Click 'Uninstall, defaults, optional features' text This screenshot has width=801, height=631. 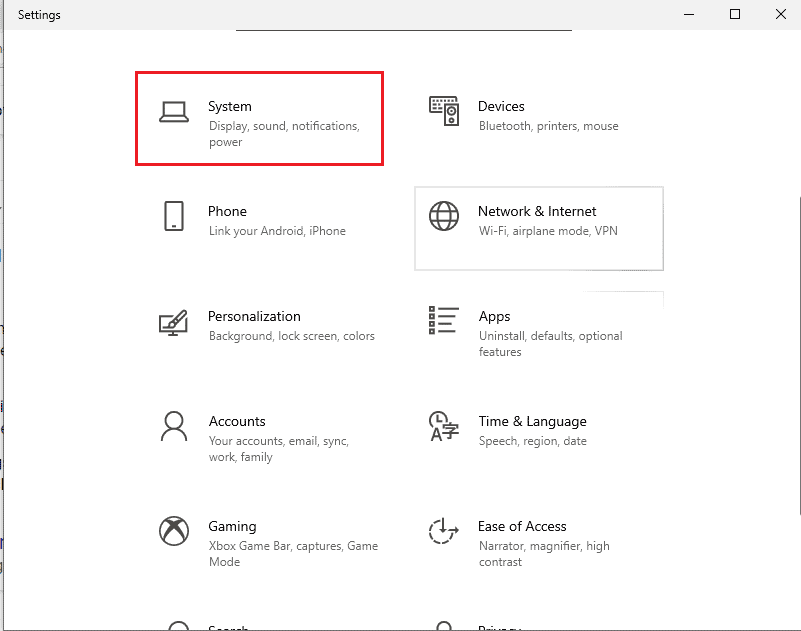pos(551,344)
